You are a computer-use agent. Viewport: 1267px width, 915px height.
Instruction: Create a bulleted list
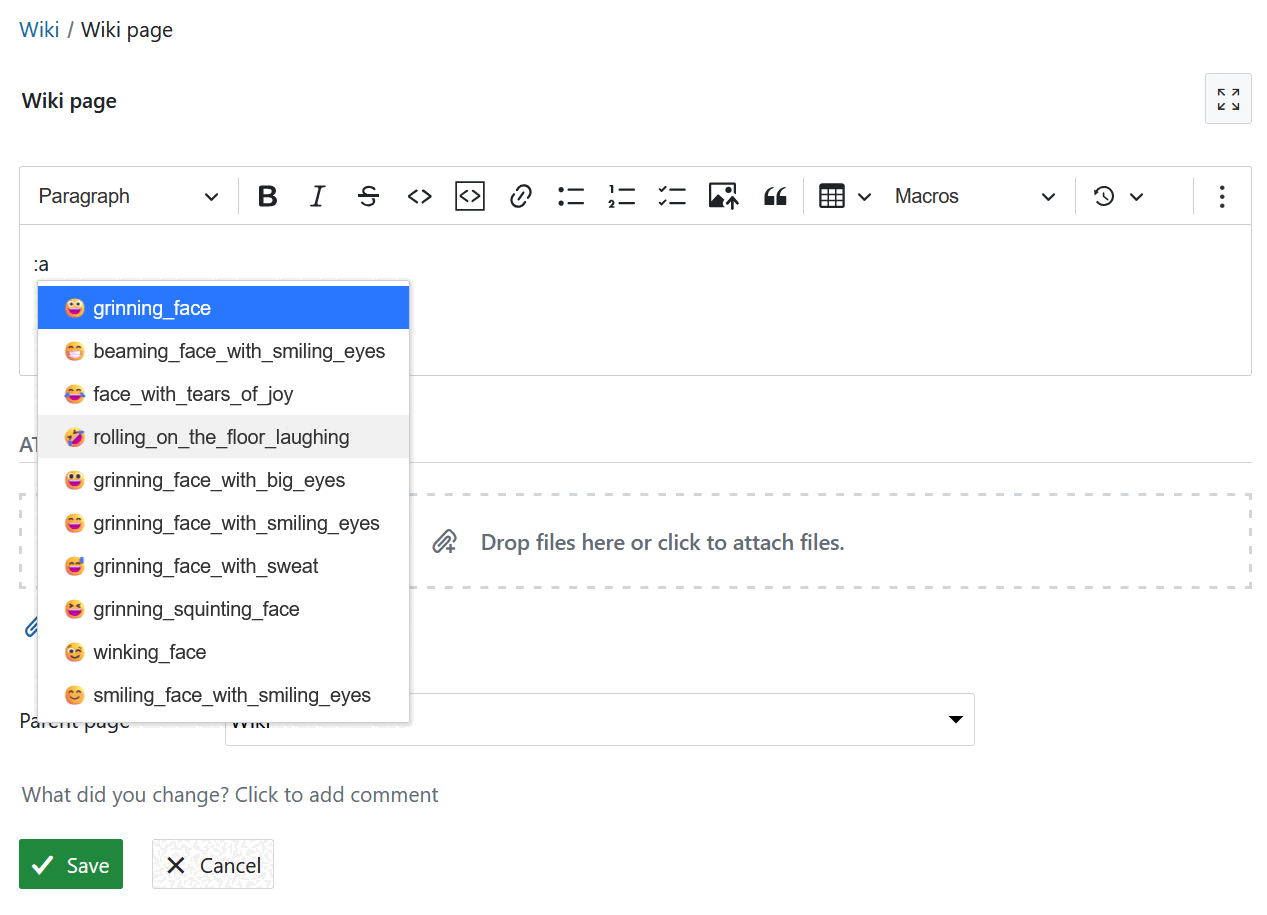[x=571, y=196]
